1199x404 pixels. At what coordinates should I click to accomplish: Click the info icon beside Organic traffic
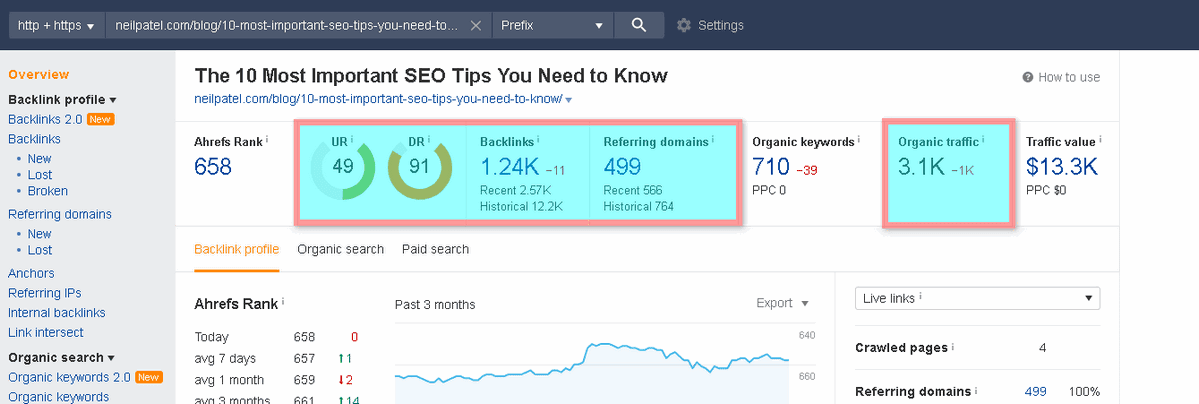coord(983,141)
